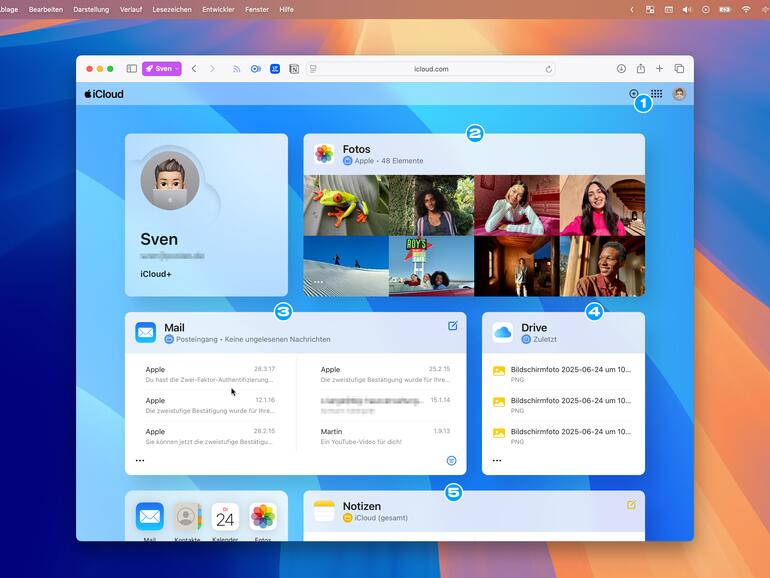Open the woman in pink photo thumbnail

point(602,205)
